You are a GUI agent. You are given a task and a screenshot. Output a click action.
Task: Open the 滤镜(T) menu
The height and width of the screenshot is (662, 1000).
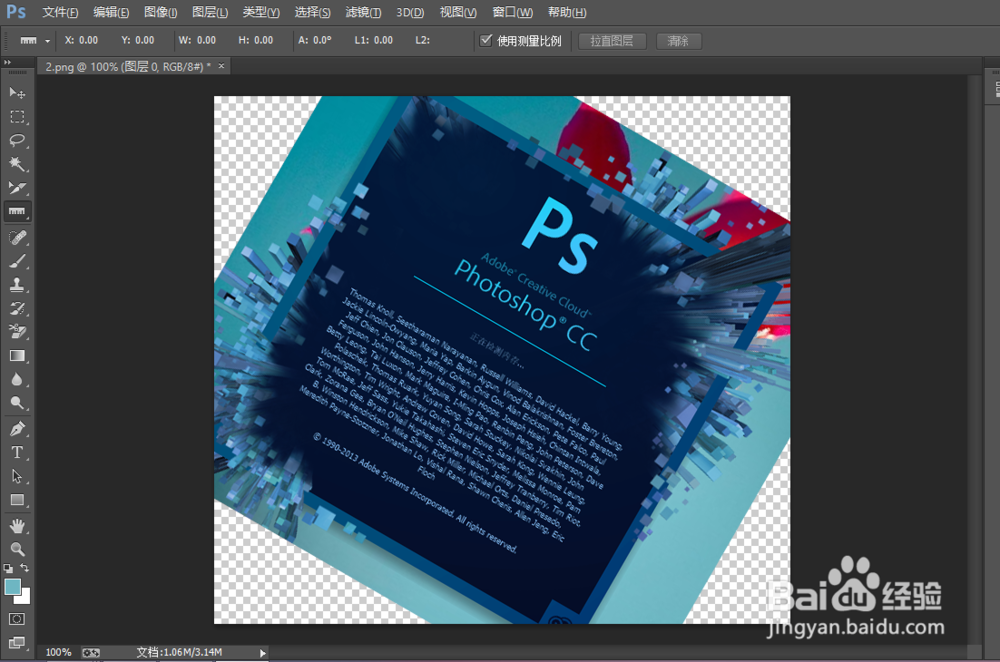[363, 12]
